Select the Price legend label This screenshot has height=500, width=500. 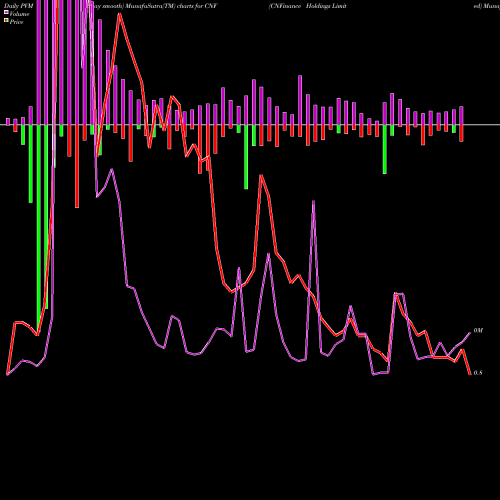point(16,22)
